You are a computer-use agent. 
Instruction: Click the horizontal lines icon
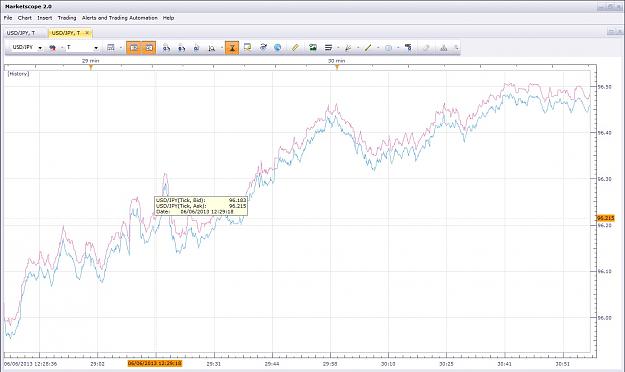pos(328,47)
